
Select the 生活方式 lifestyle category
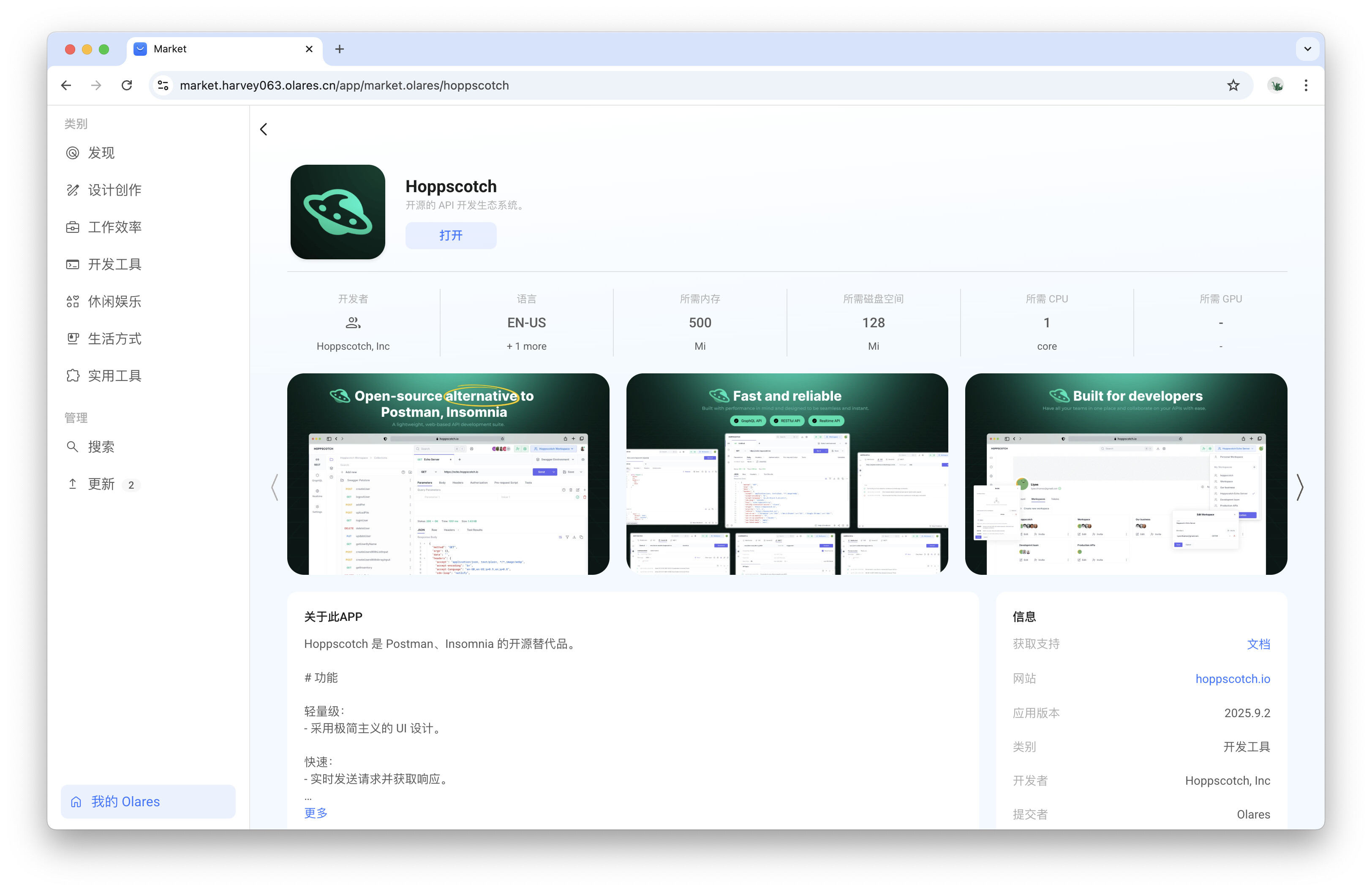point(114,338)
